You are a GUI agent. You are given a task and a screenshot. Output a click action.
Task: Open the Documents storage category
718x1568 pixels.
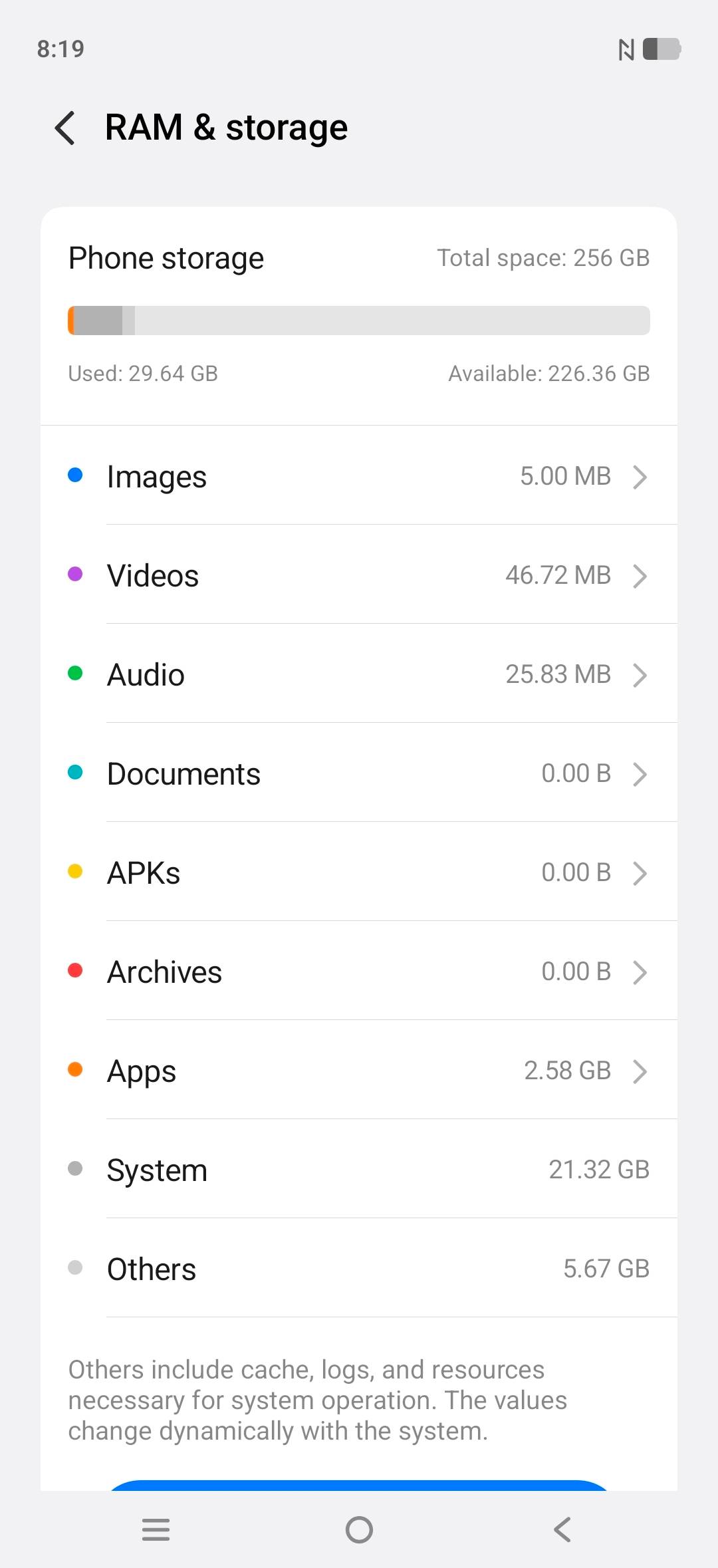tap(359, 773)
